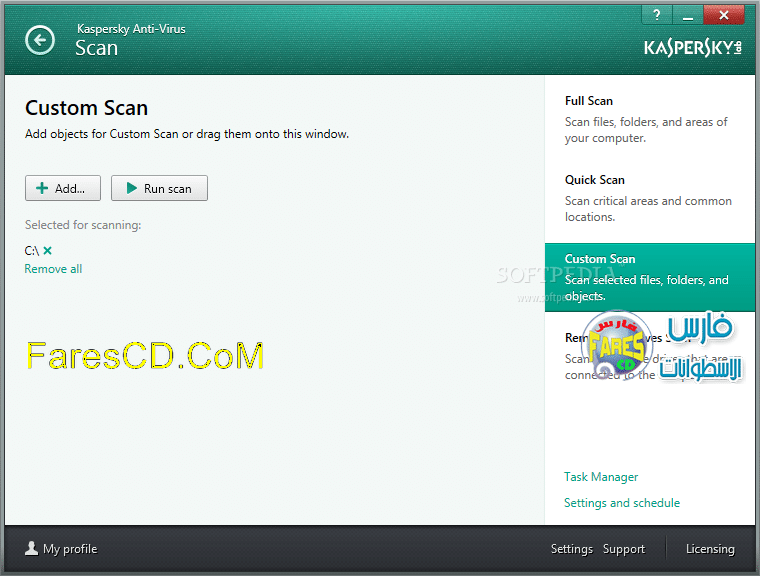Image resolution: width=760 pixels, height=576 pixels.
Task: Start scanning with Run scan button
Action: [159, 188]
